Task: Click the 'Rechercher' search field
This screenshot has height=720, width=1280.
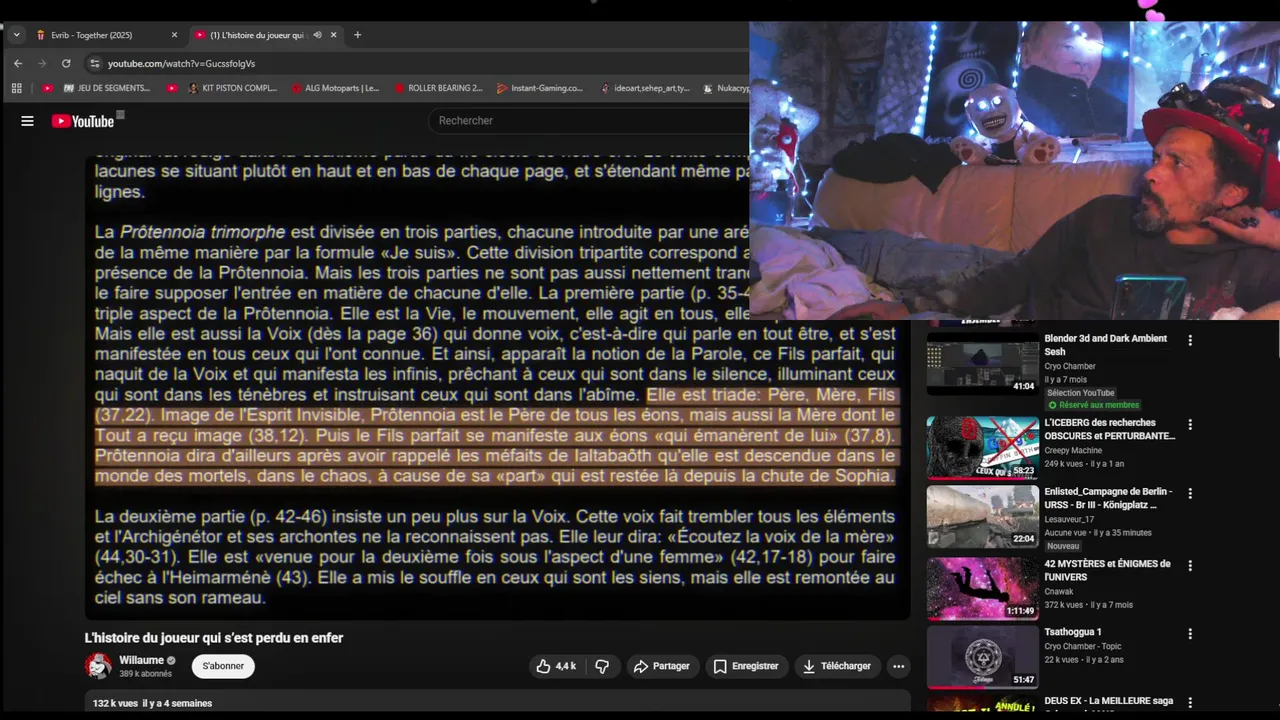Action: [590, 120]
